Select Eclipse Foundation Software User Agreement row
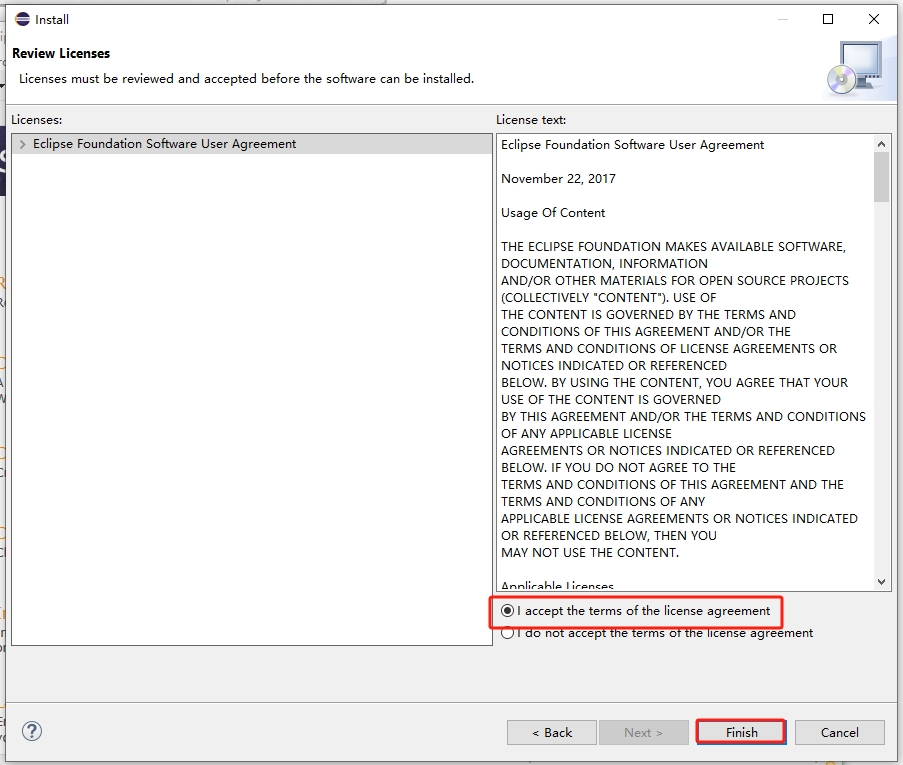The width and height of the screenshot is (903, 765). 252,144
